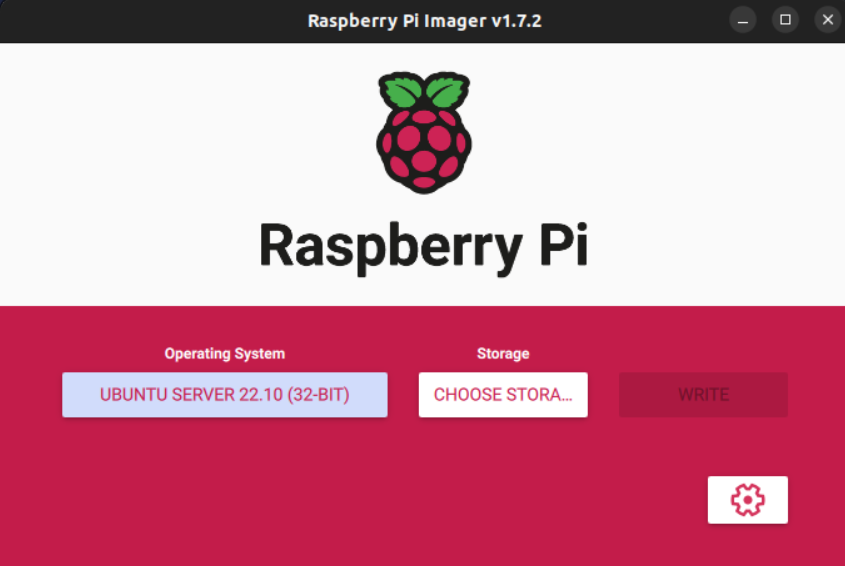Click the "Raspberry Pi Imager v1.7.2" title text

(424, 20)
